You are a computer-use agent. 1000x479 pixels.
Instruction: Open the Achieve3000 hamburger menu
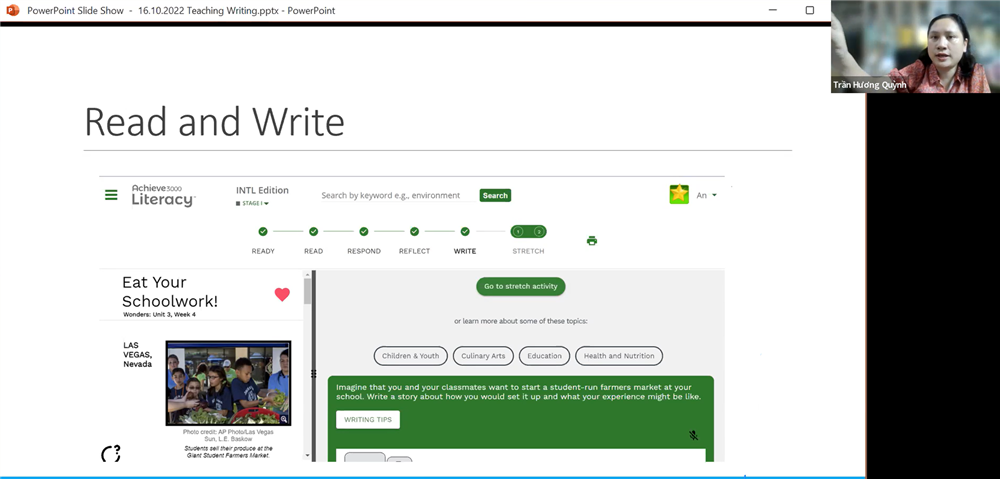coord(111,195)
